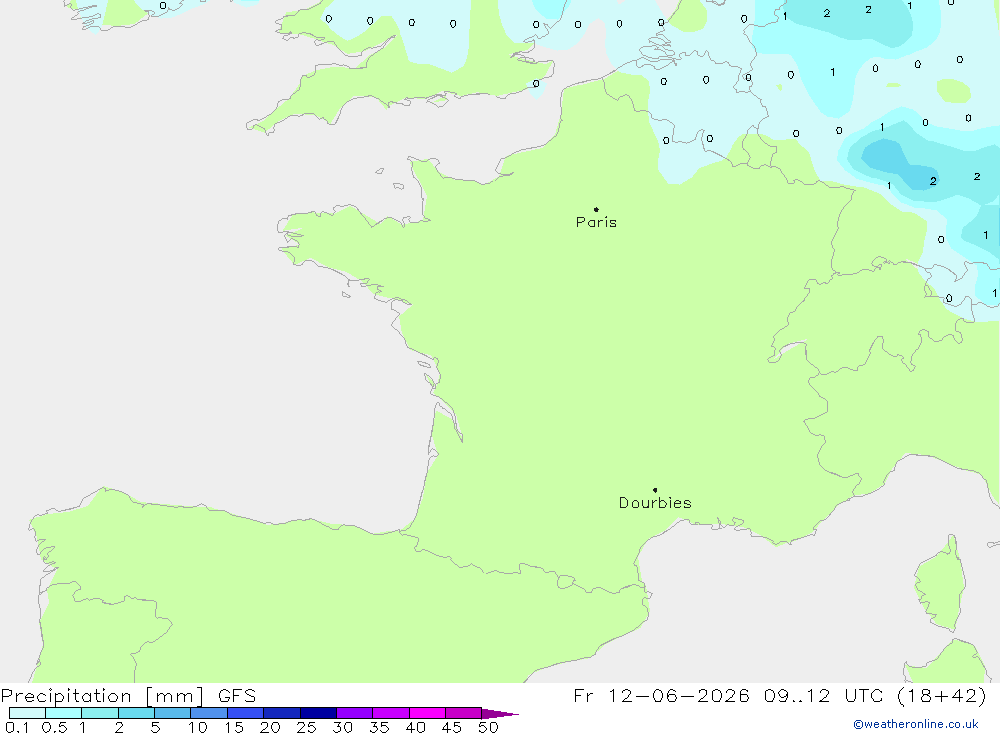Click the Dourbies location dot marker

click(x=655, y=490)
